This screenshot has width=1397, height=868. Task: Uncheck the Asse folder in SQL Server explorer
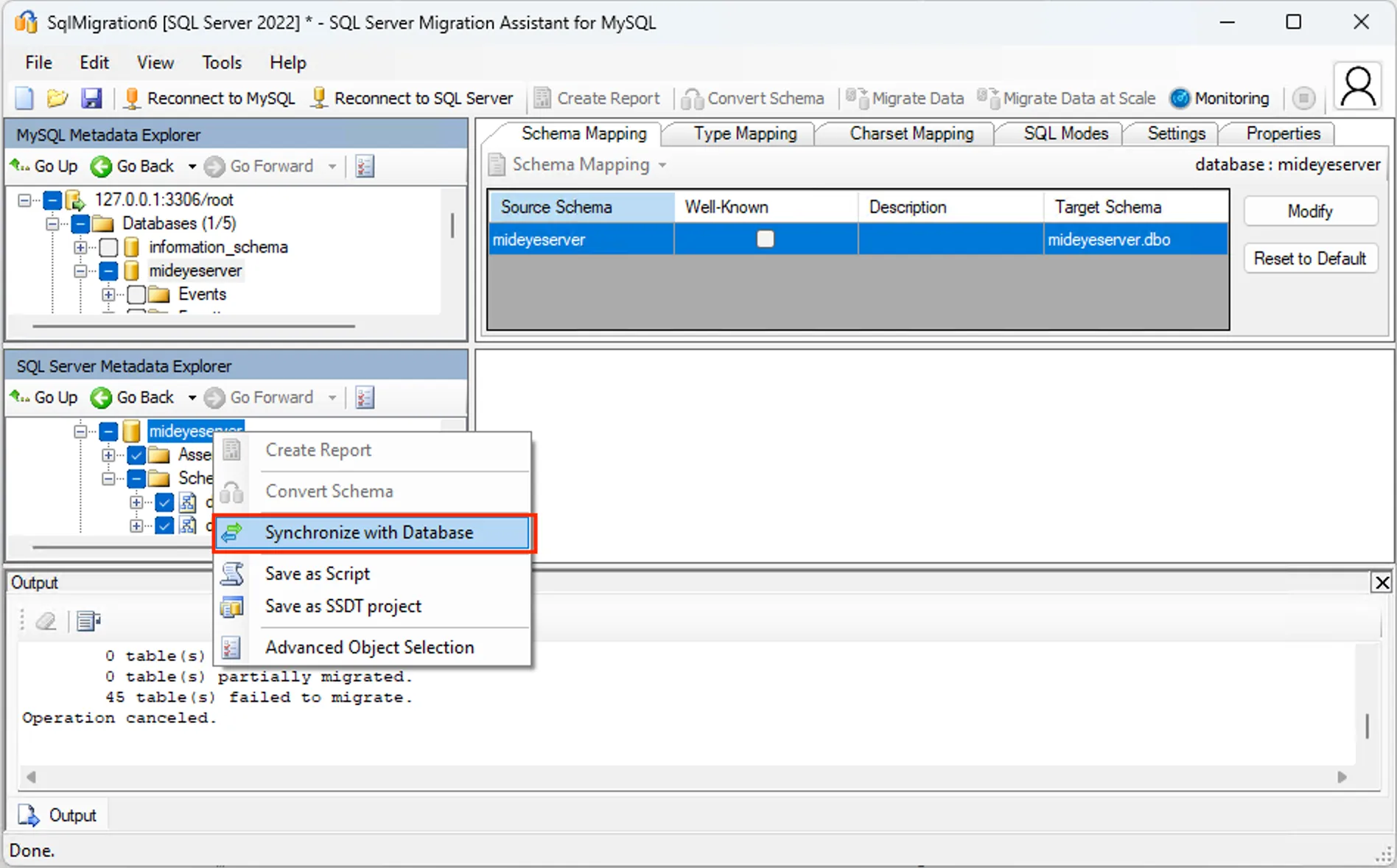[x=136, y=455]
